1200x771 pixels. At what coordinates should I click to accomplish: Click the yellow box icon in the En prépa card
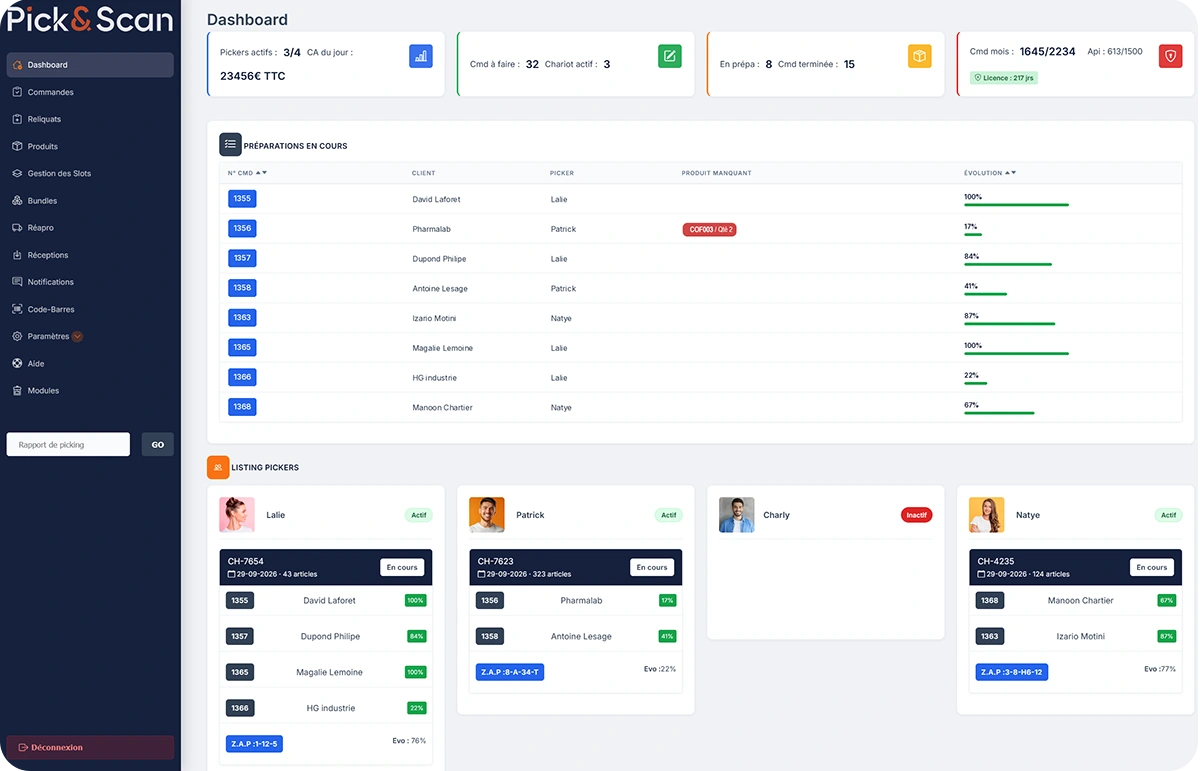tap(920, 56)
